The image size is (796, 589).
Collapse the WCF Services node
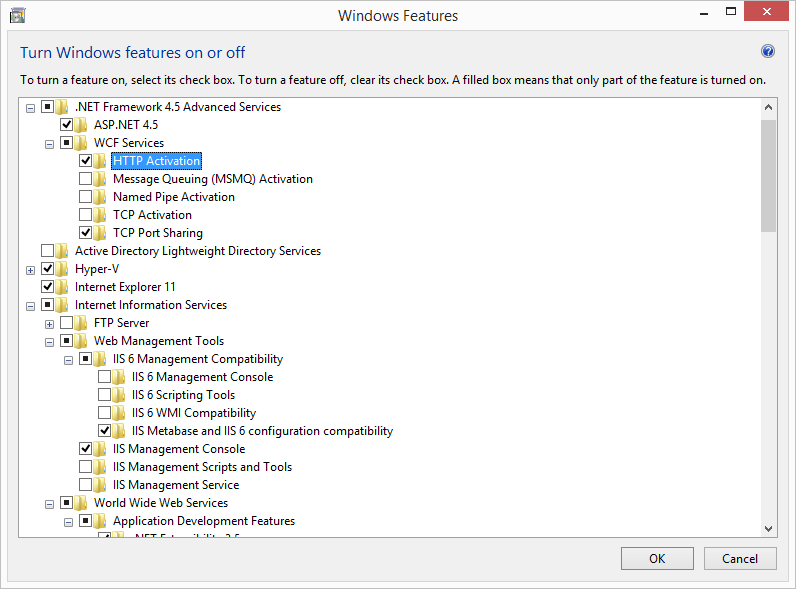pyautogui.click(x=49, y=143)
